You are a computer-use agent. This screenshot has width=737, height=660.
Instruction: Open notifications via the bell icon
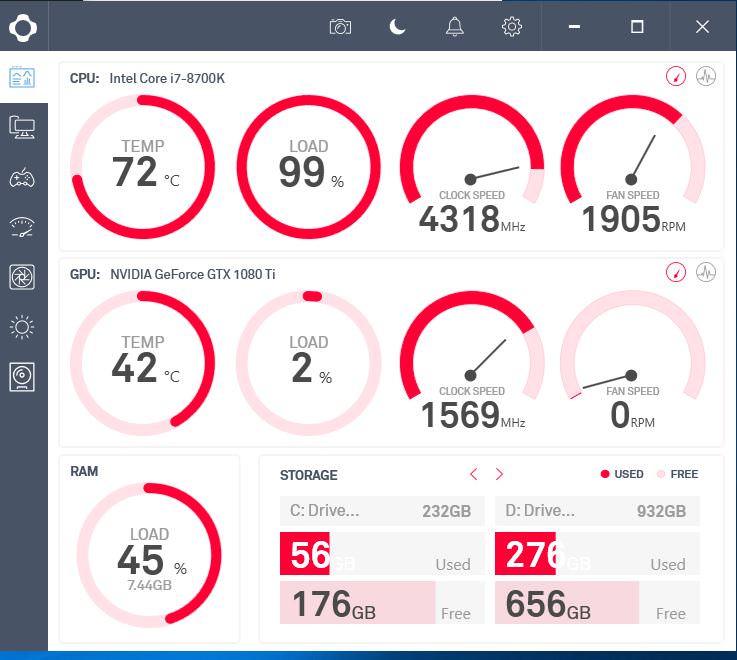tap(455, 27)
